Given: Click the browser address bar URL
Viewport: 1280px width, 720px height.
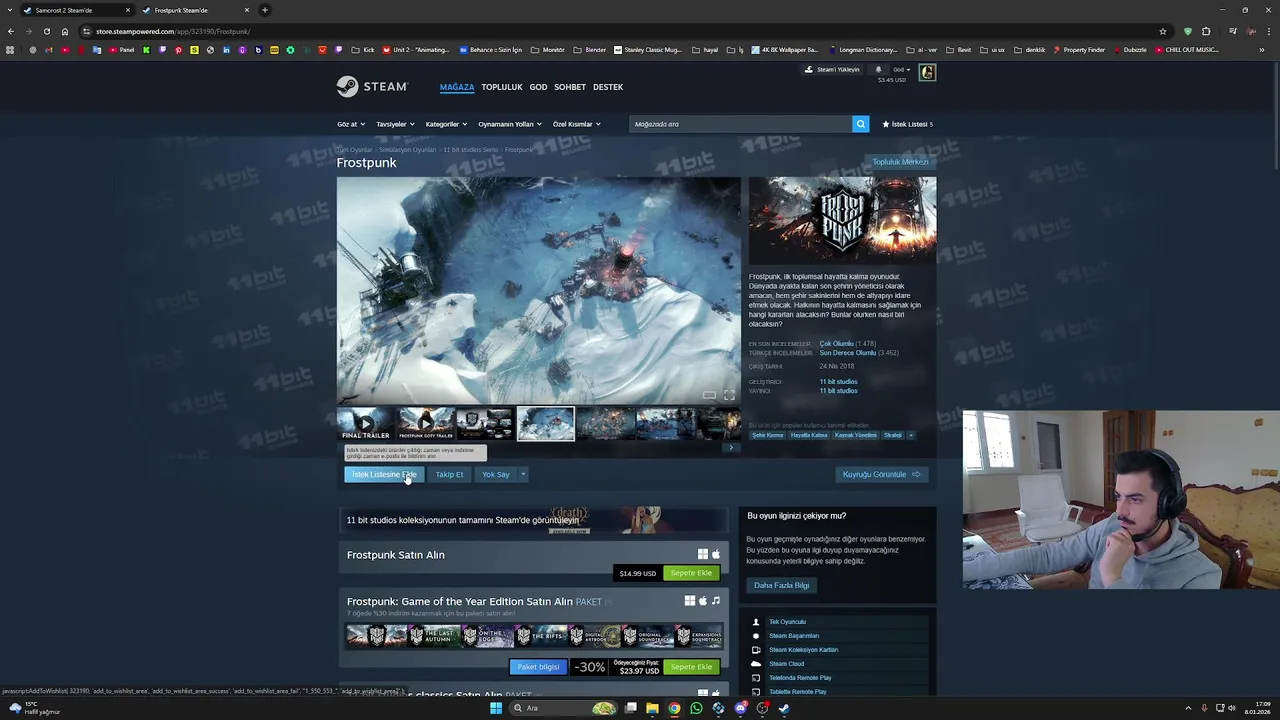Looking at the screenshot, I should pyautogui.click(x=172, y=31).
